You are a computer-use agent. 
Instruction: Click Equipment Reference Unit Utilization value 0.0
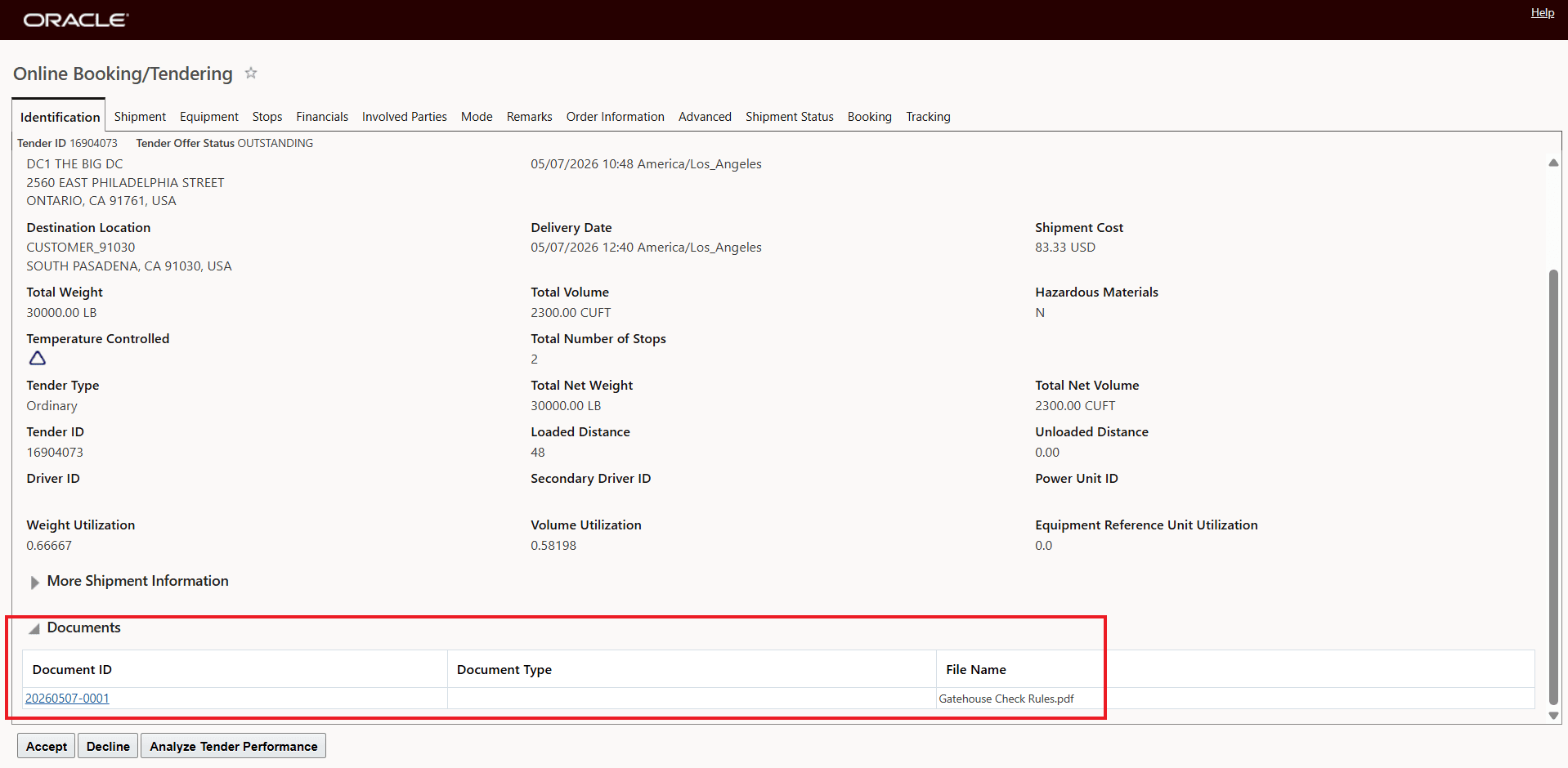click(1044, 546)
